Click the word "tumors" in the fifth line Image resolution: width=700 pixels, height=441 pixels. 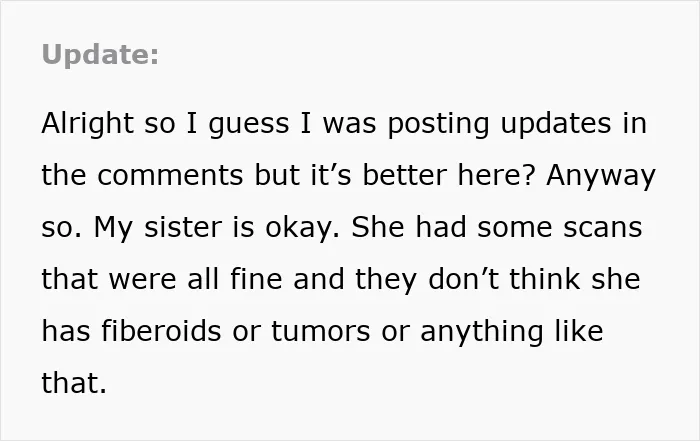pyautogui.click(x=321, y=332)
